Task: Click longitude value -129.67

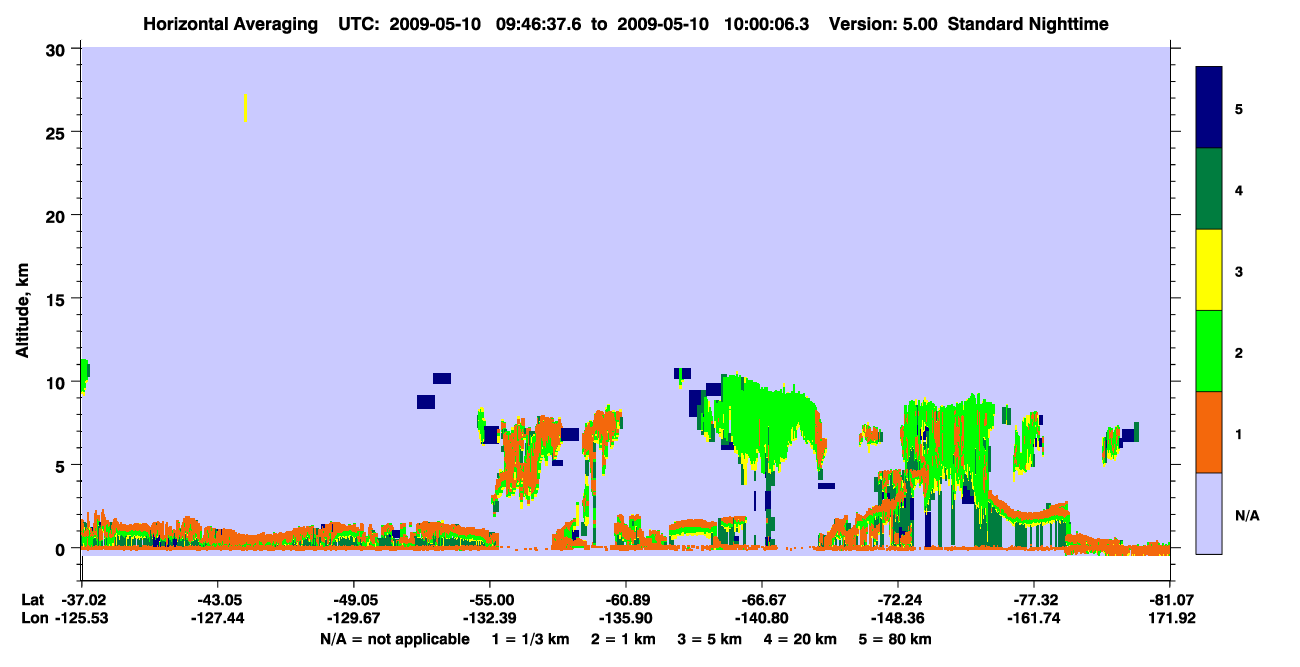Action: pos(353,619)
